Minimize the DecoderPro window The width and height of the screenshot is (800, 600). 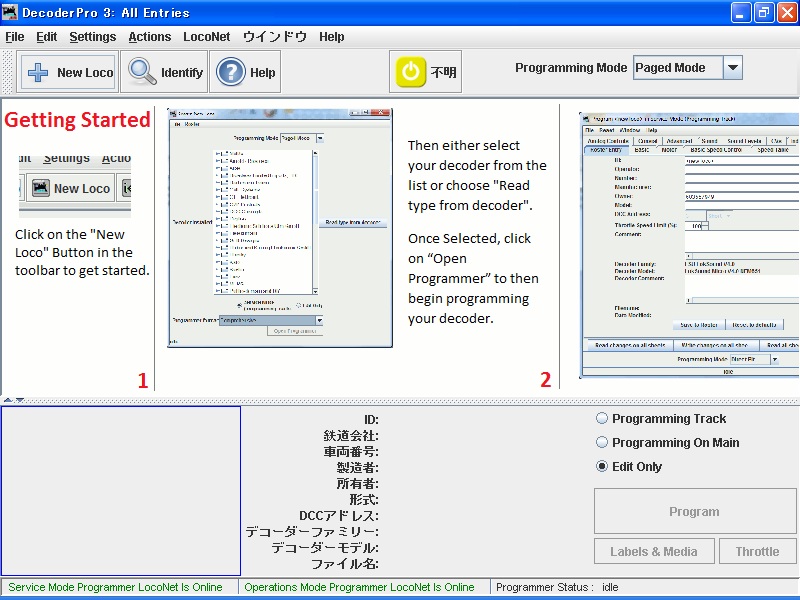[x=741, y=12]
